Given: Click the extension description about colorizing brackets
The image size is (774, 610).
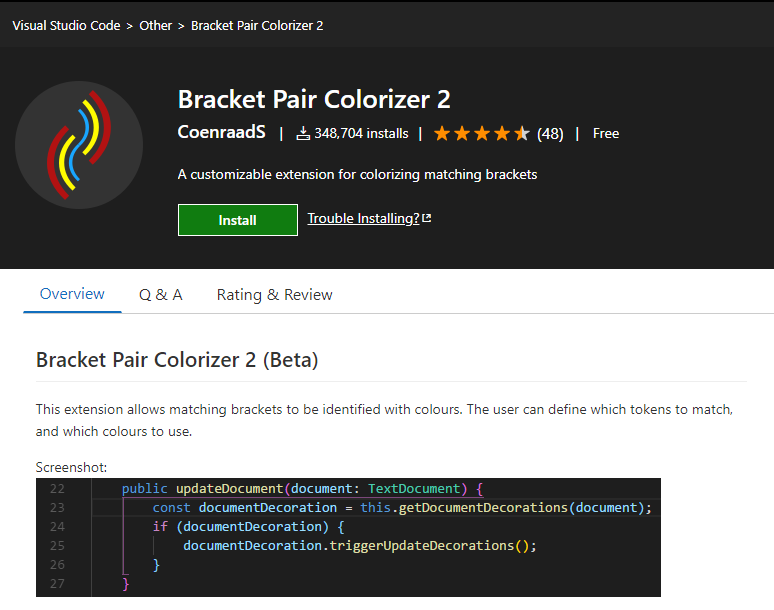Looking at the screenshot, I should [357, 175].
